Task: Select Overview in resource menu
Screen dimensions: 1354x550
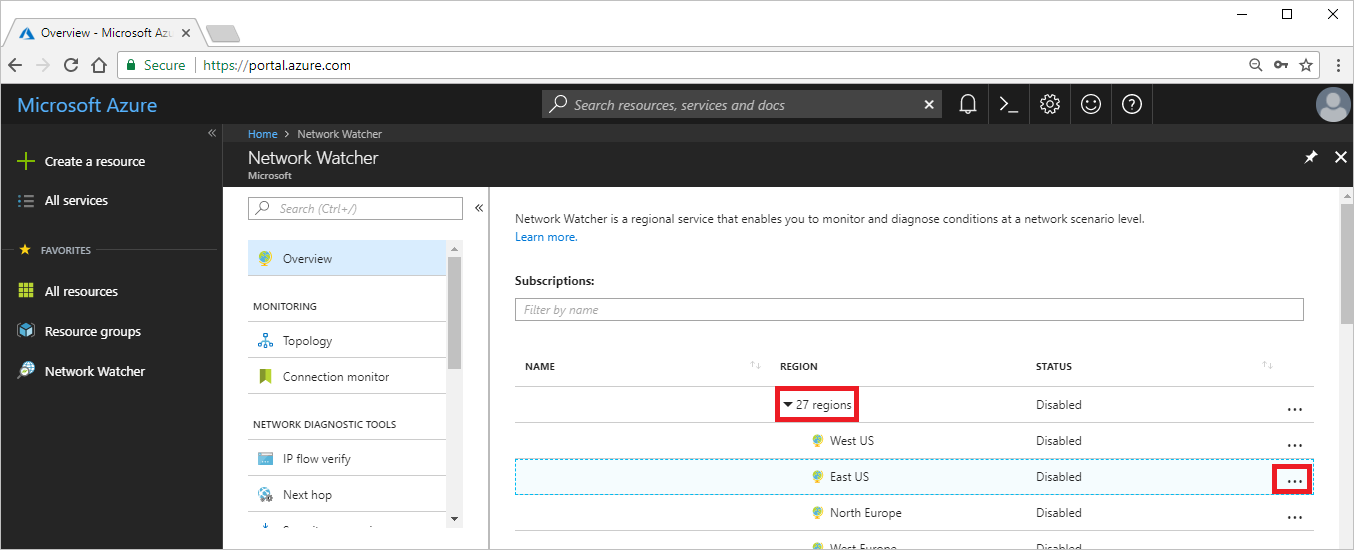Action: 347,258
